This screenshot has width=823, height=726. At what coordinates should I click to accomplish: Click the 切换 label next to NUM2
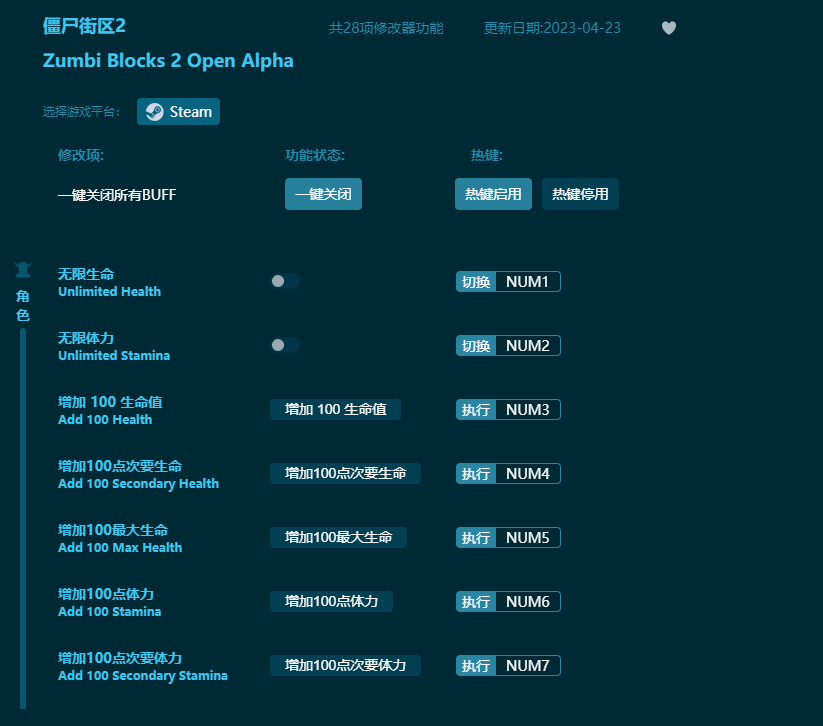point(475,345)
